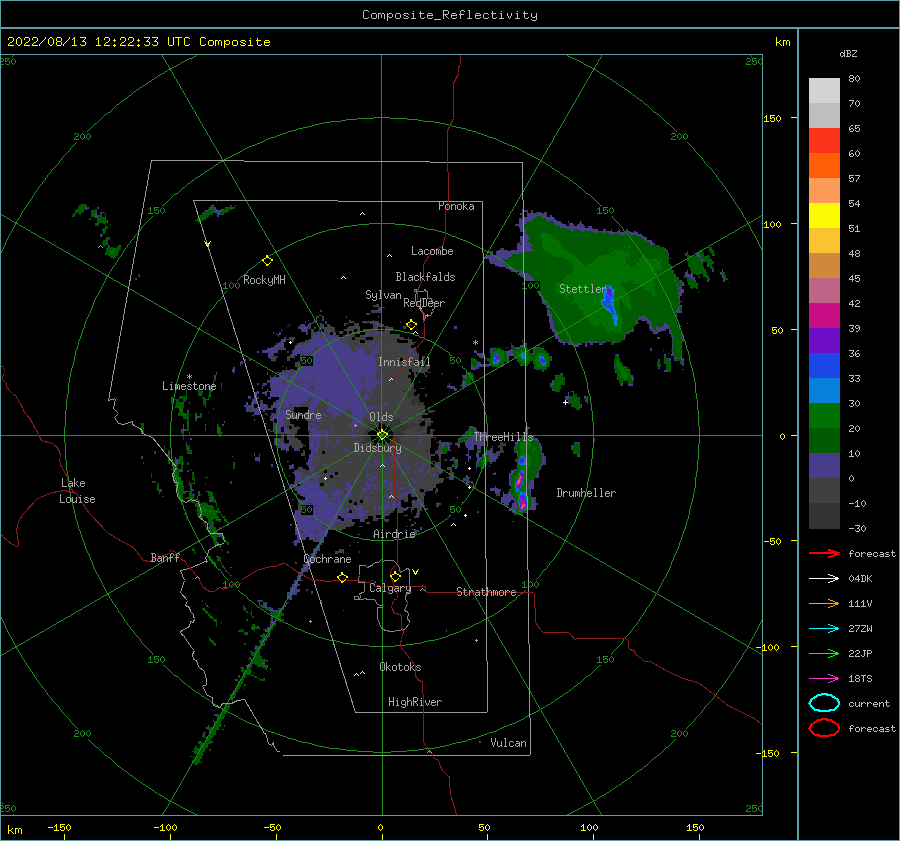Choose the green 22JP arrow legend icon
This screenshot has width=900, height=841.
click(824, 653)
